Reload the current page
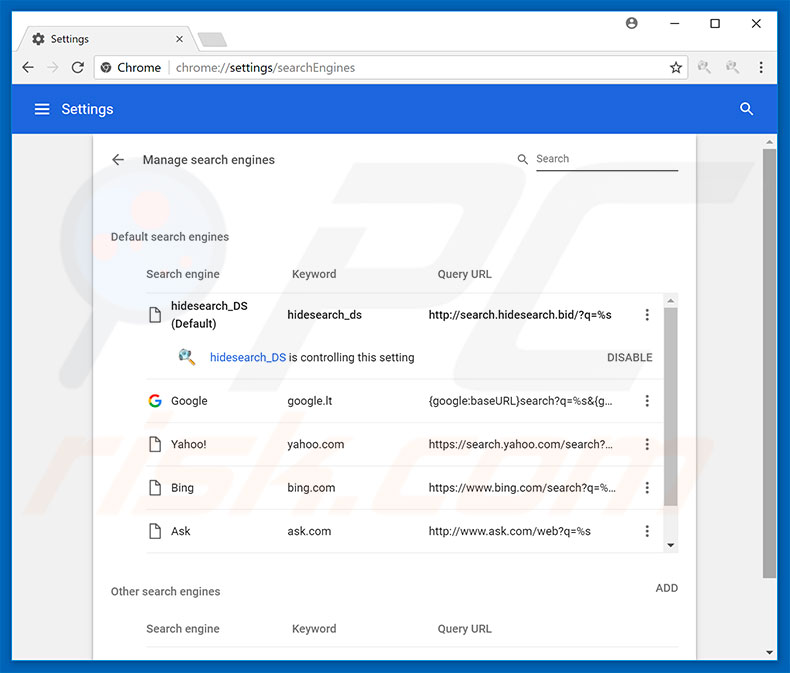This screenshot has width=790, height=673. pyautogui.click(x=78, y=68)
